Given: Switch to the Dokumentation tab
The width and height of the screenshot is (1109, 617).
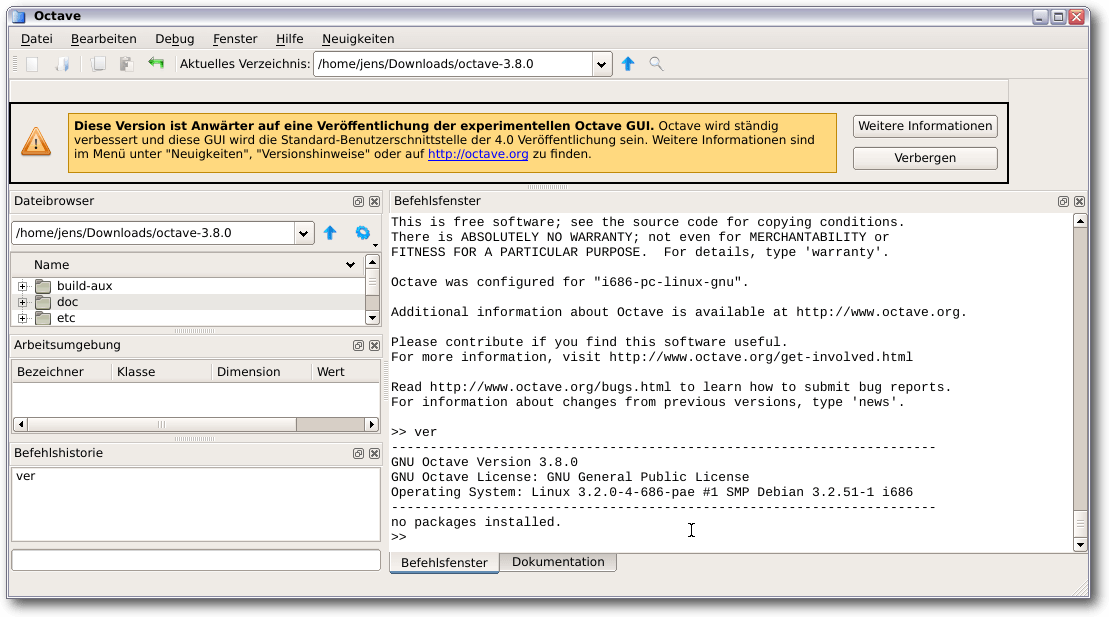Looking at the screenshot, I should coord(558,562).
